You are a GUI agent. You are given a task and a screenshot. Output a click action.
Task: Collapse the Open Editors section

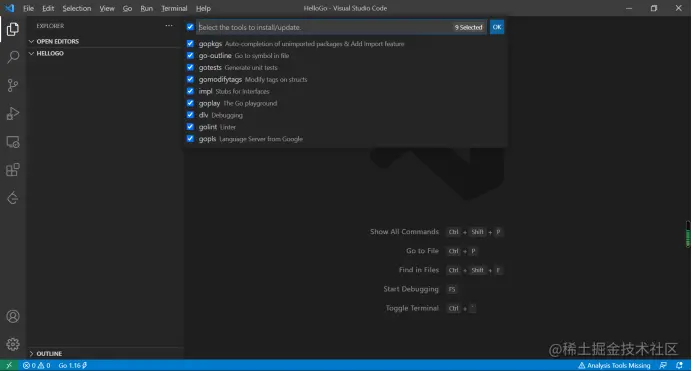105,41
